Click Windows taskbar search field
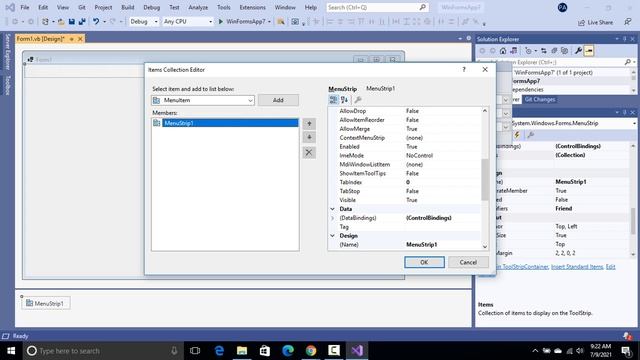The height and width of the screenshot is (360, 640). (103, 351)
